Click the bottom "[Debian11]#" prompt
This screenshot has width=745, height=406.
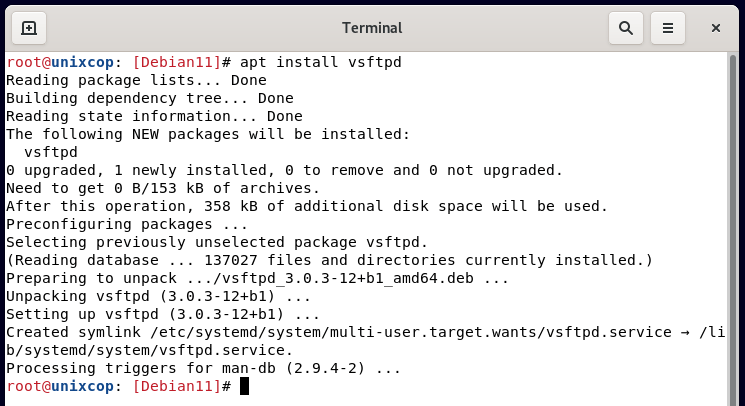[x=181, y=386]
